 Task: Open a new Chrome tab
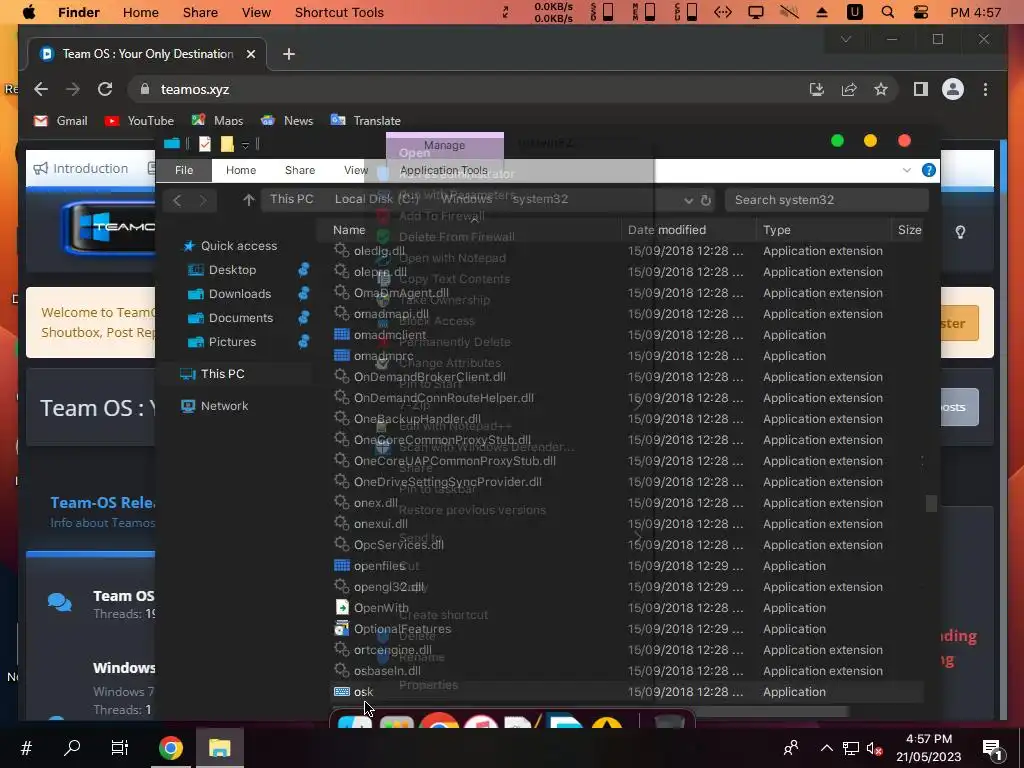click(x=289, y=54)
